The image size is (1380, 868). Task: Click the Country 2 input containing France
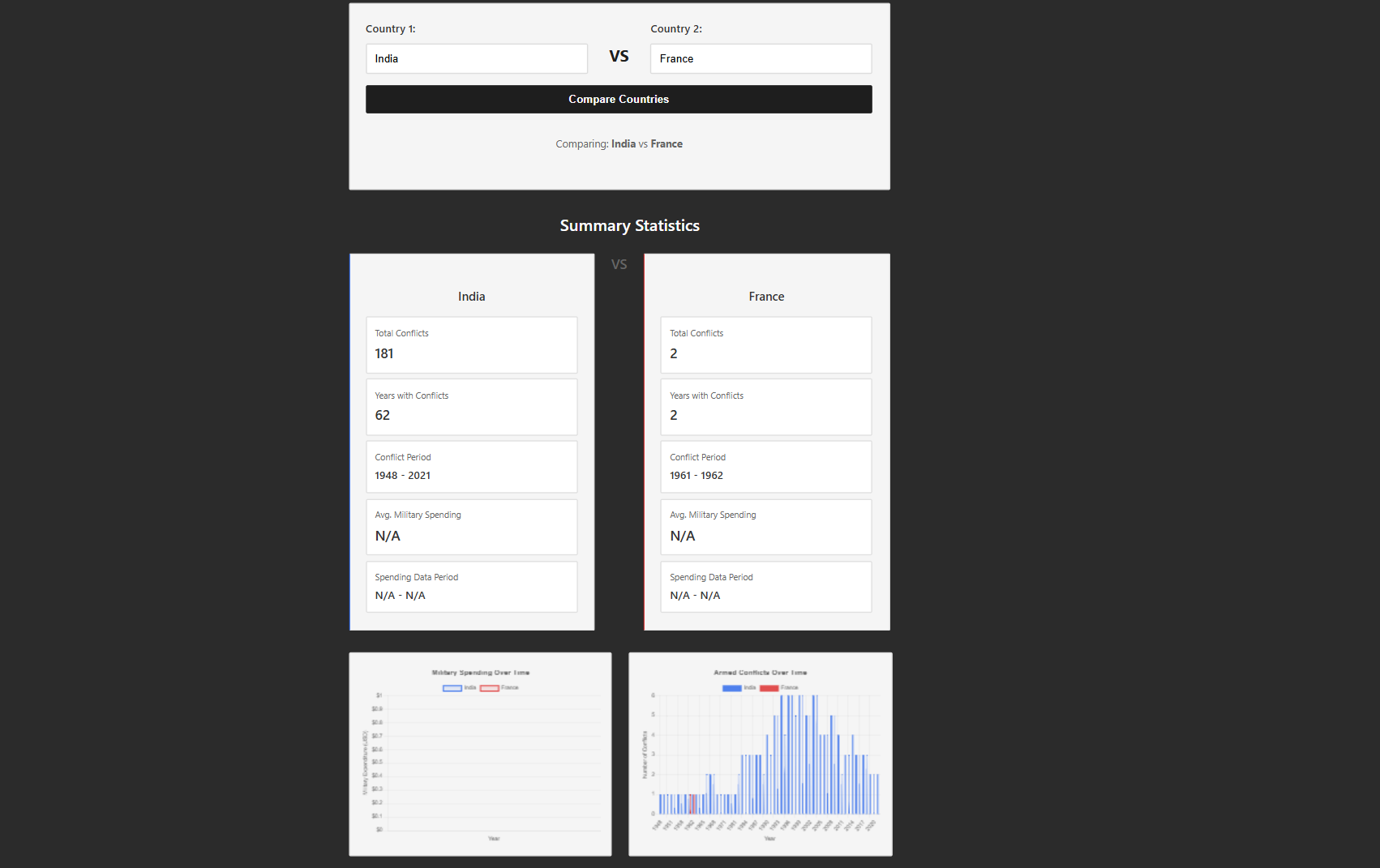[760, 59]
